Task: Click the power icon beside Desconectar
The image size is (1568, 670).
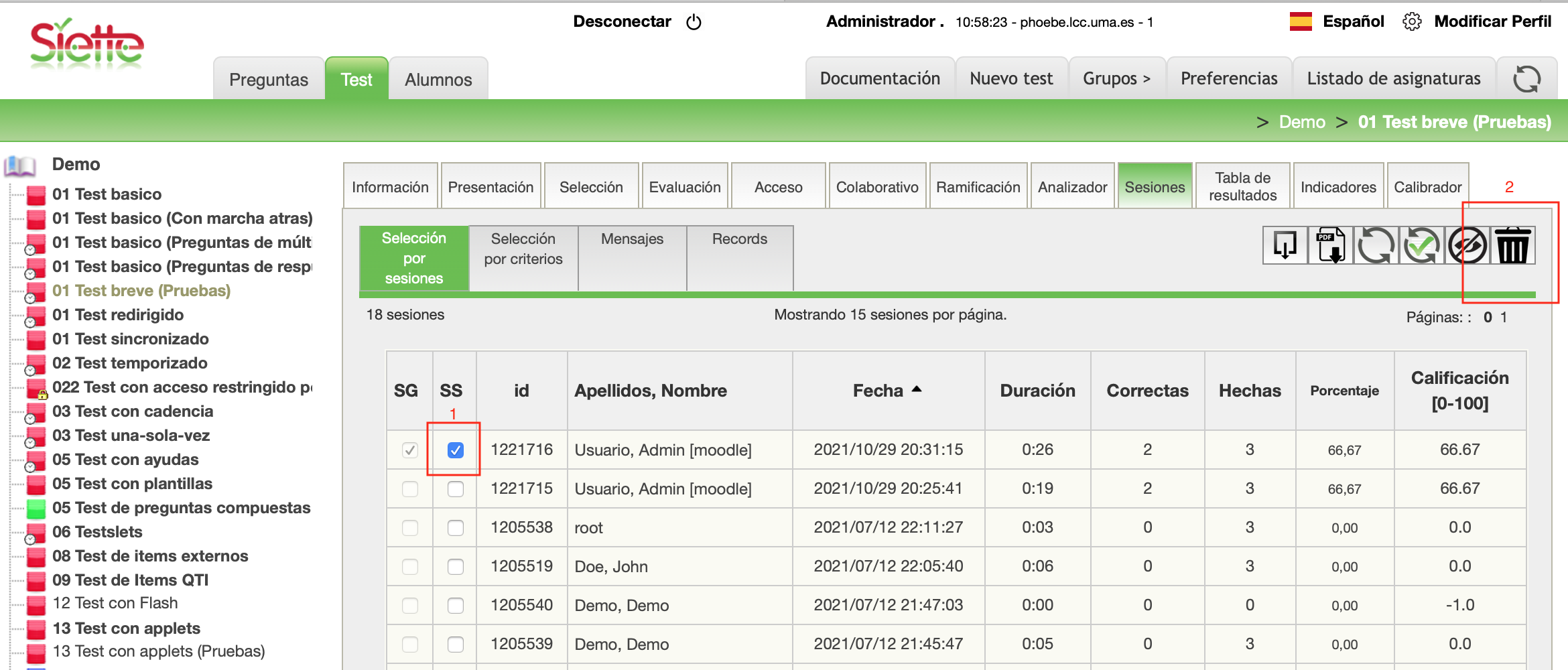Action: point(694,22)
